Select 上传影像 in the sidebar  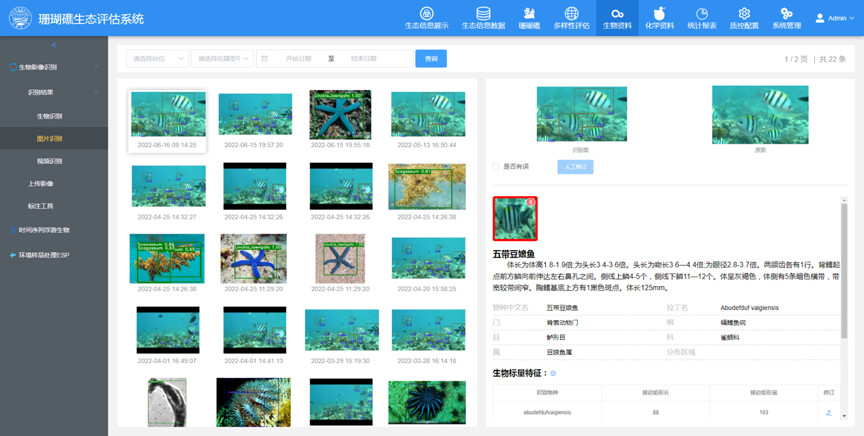41,184
